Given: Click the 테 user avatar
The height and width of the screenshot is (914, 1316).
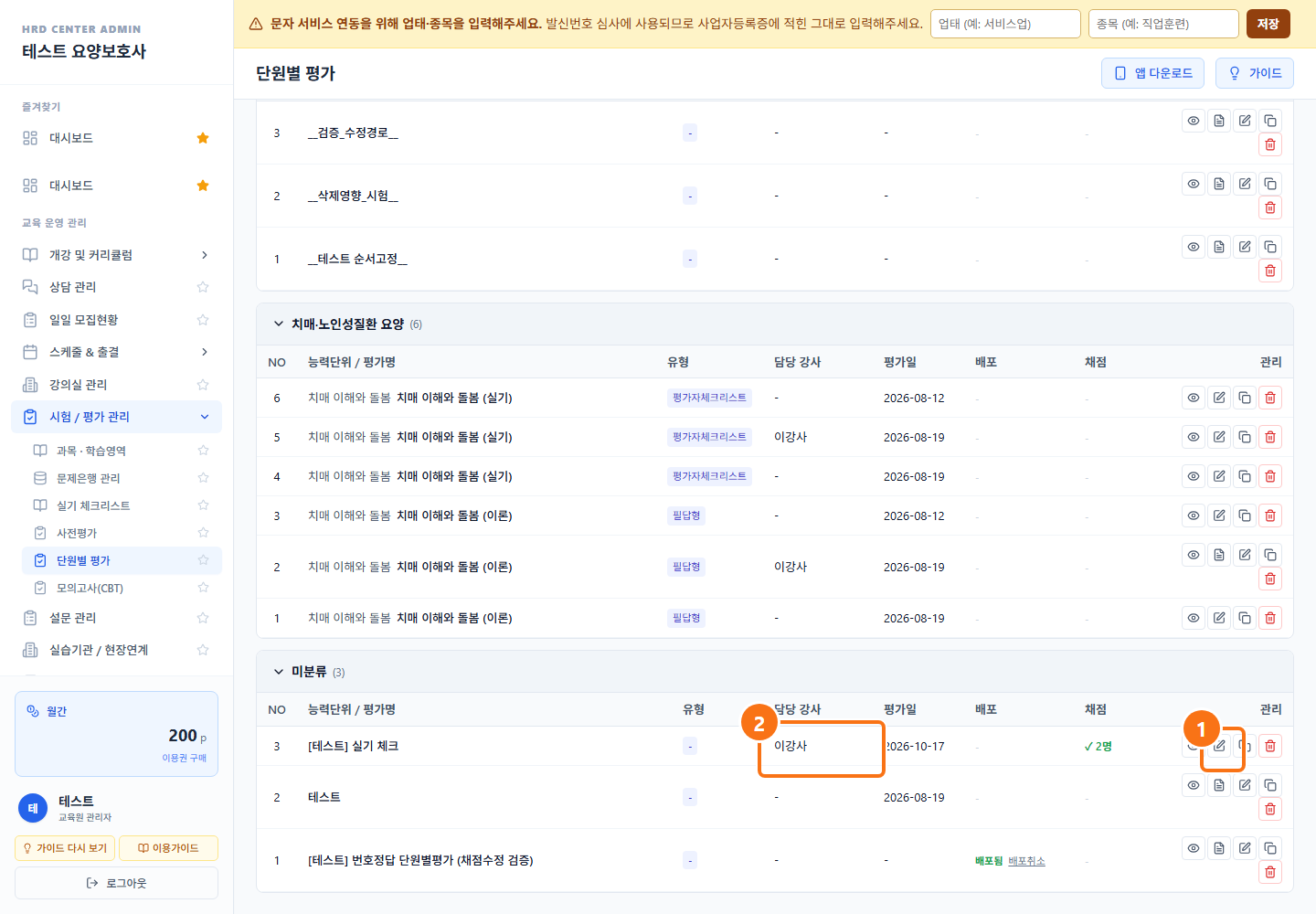Looking at the screenshot, I should pos(33,808).
